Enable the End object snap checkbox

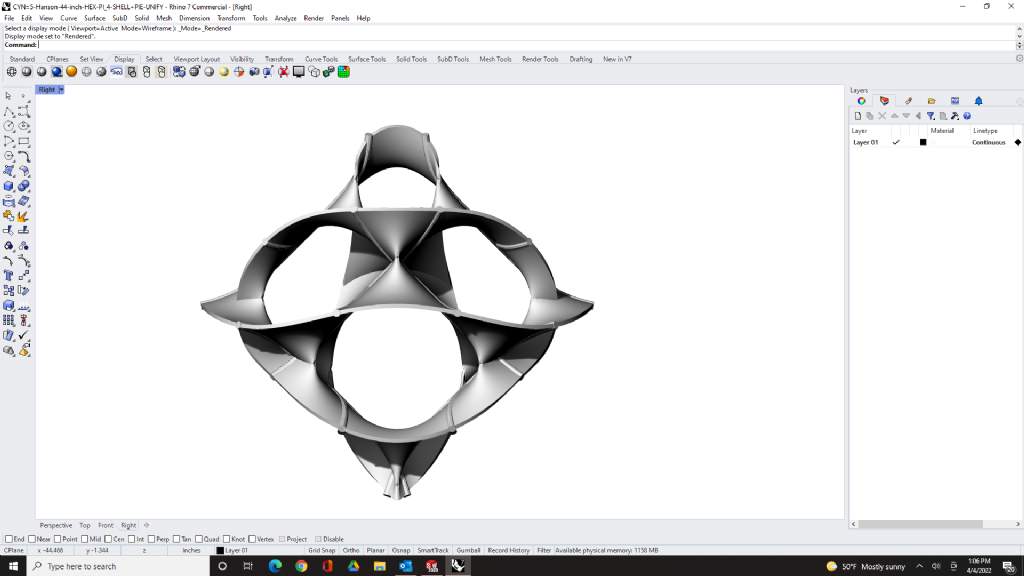tap(9, 539)
